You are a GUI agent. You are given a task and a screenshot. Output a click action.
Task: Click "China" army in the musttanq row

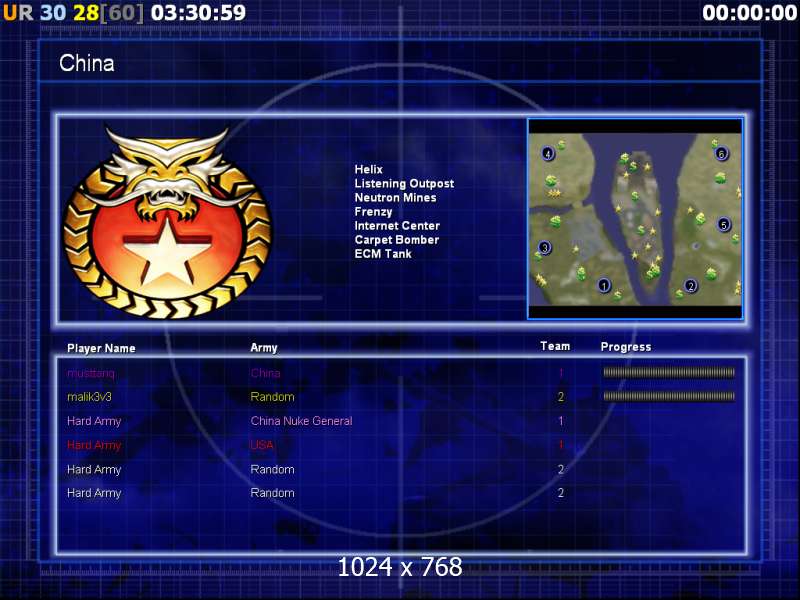pyautogui.click(x=265, y=373)
